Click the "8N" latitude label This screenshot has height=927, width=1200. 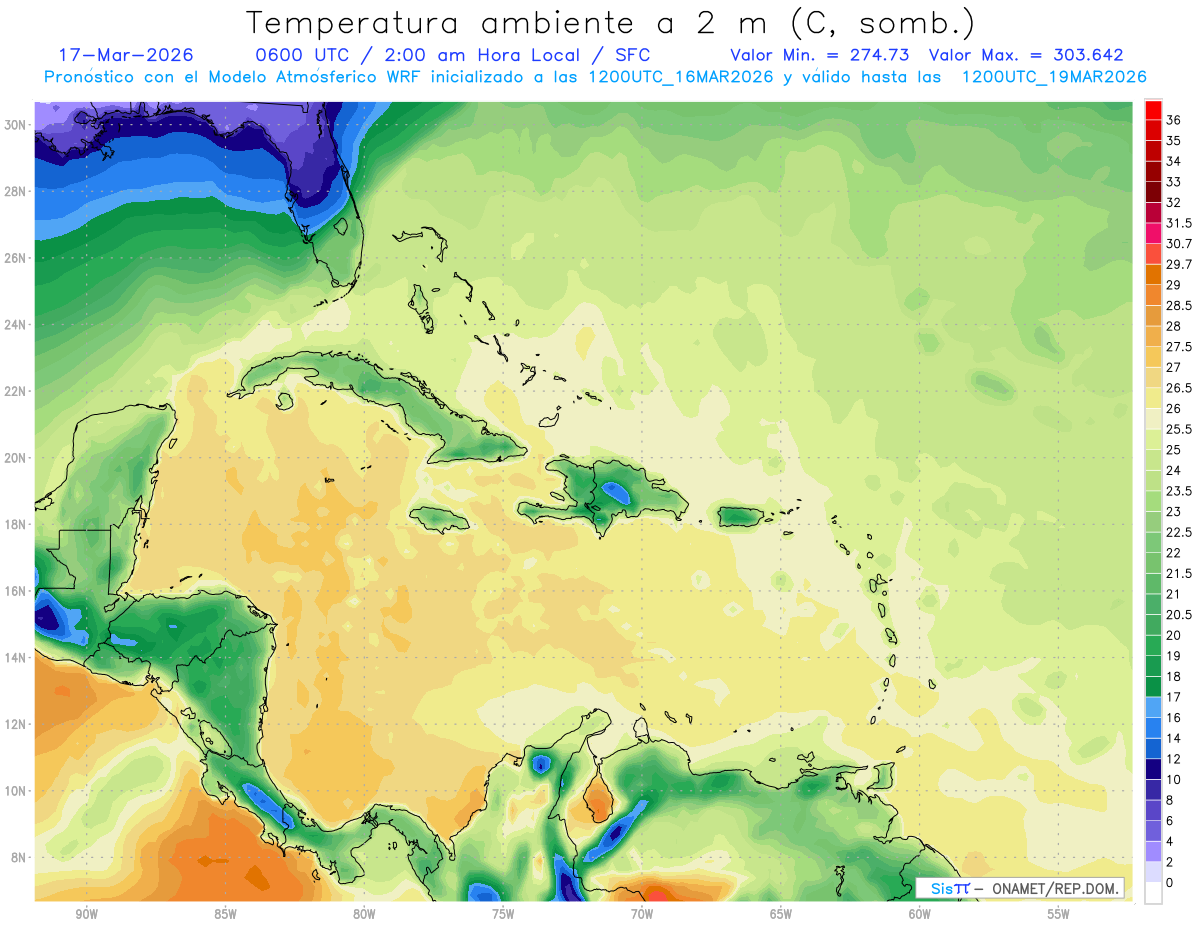[x=19, y=857]
